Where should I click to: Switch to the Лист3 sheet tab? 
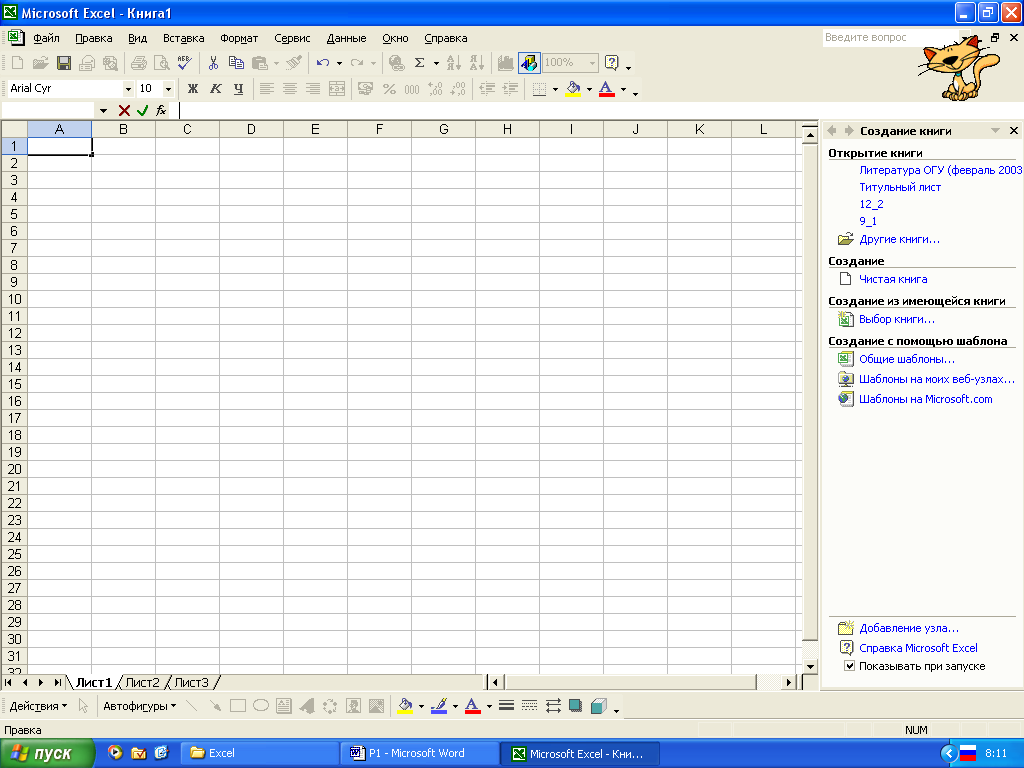click(x=191, y=682)
